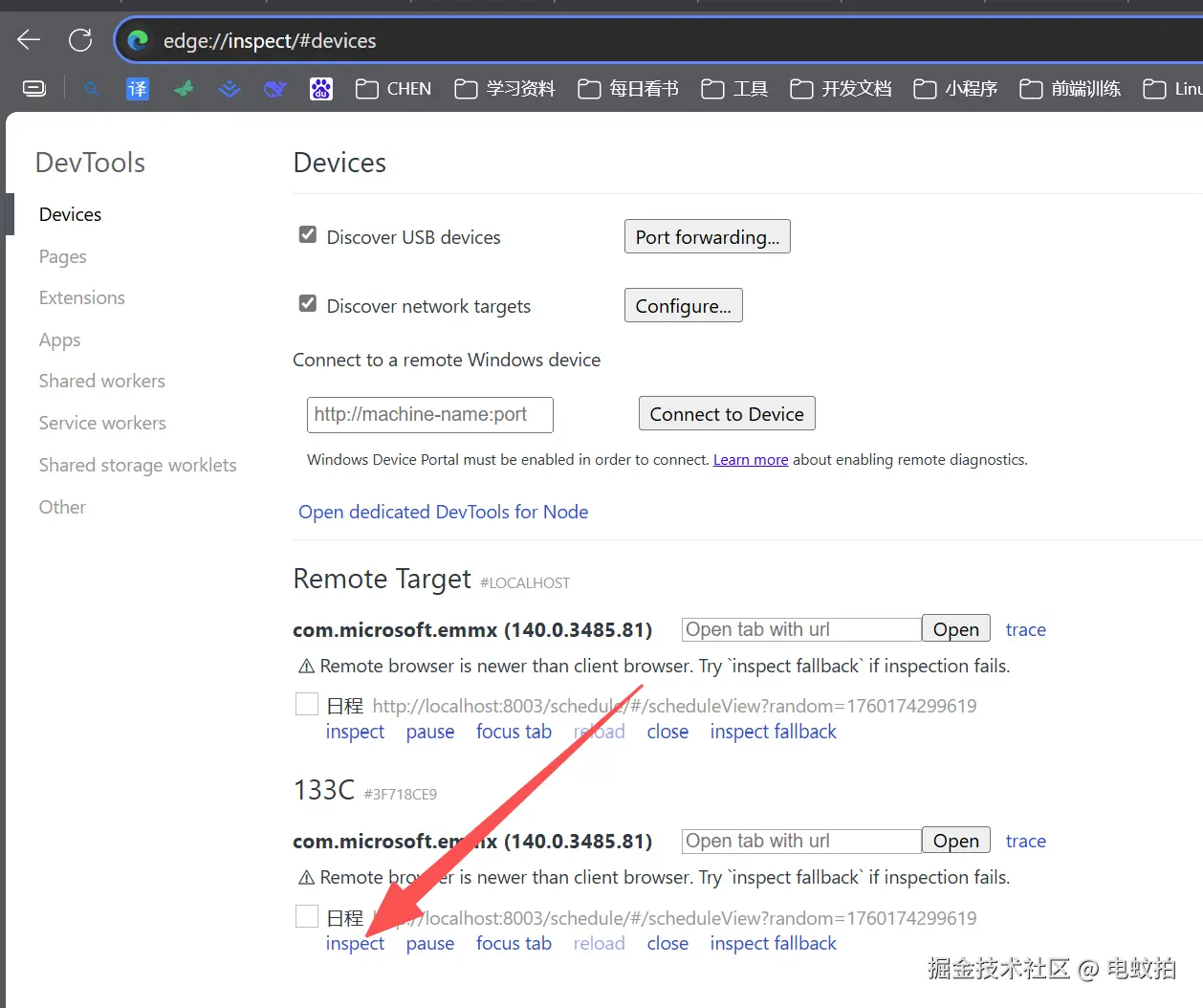Click the Port forwarding... button
This screenshot has width=1203, height=1008.
[708, 237]
